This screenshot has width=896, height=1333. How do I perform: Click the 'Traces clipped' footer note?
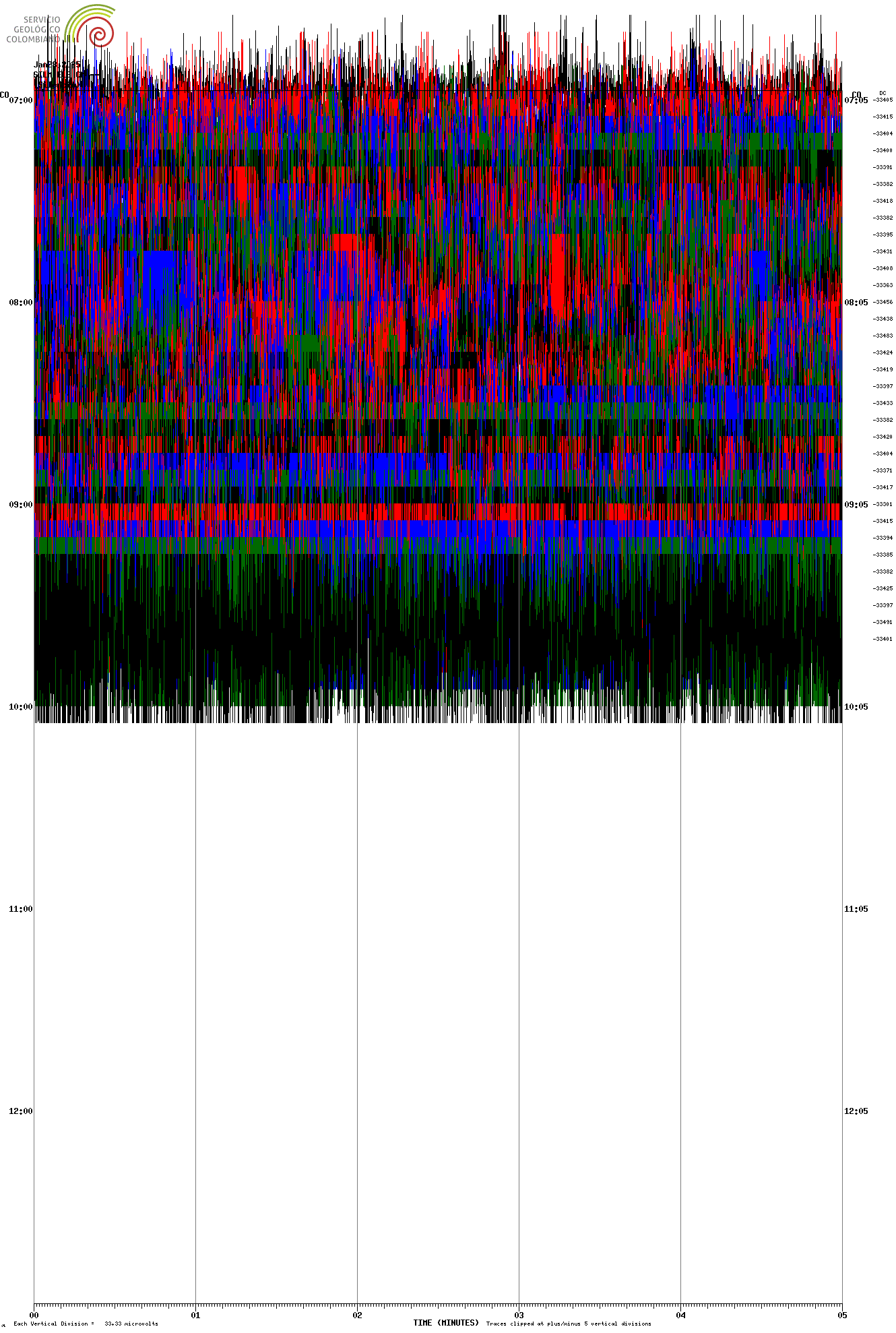(569, 1324)
